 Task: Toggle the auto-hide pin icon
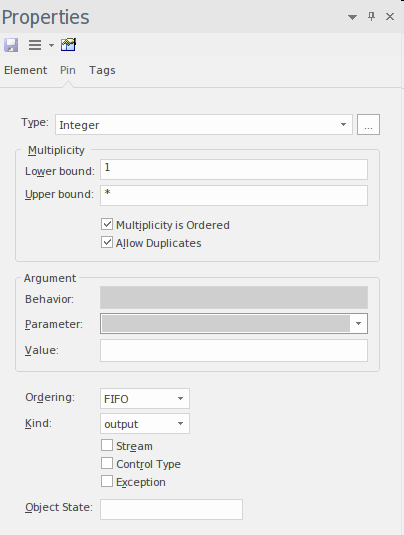pos(372,16)
